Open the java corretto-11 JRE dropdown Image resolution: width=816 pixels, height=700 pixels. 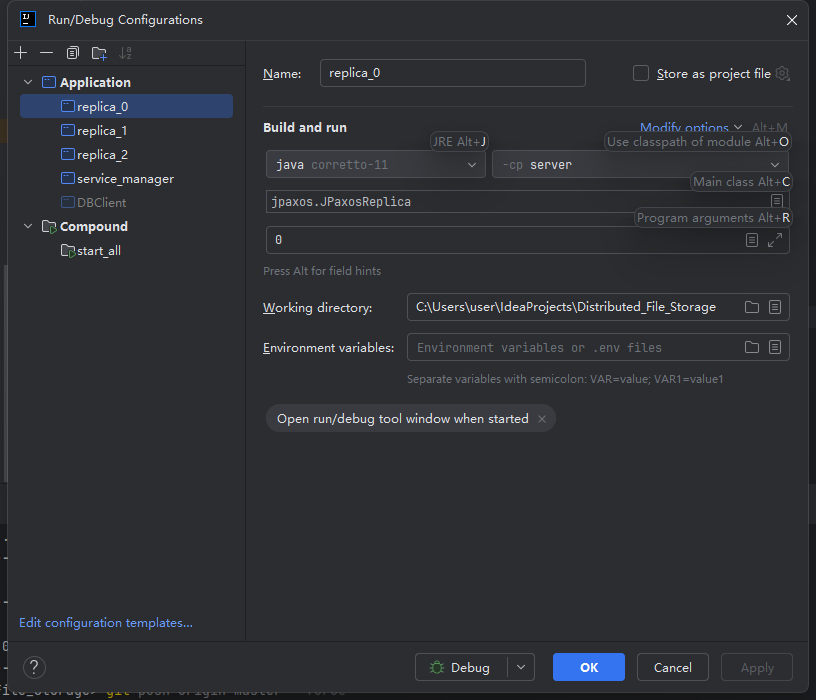[x=375, y=164]
